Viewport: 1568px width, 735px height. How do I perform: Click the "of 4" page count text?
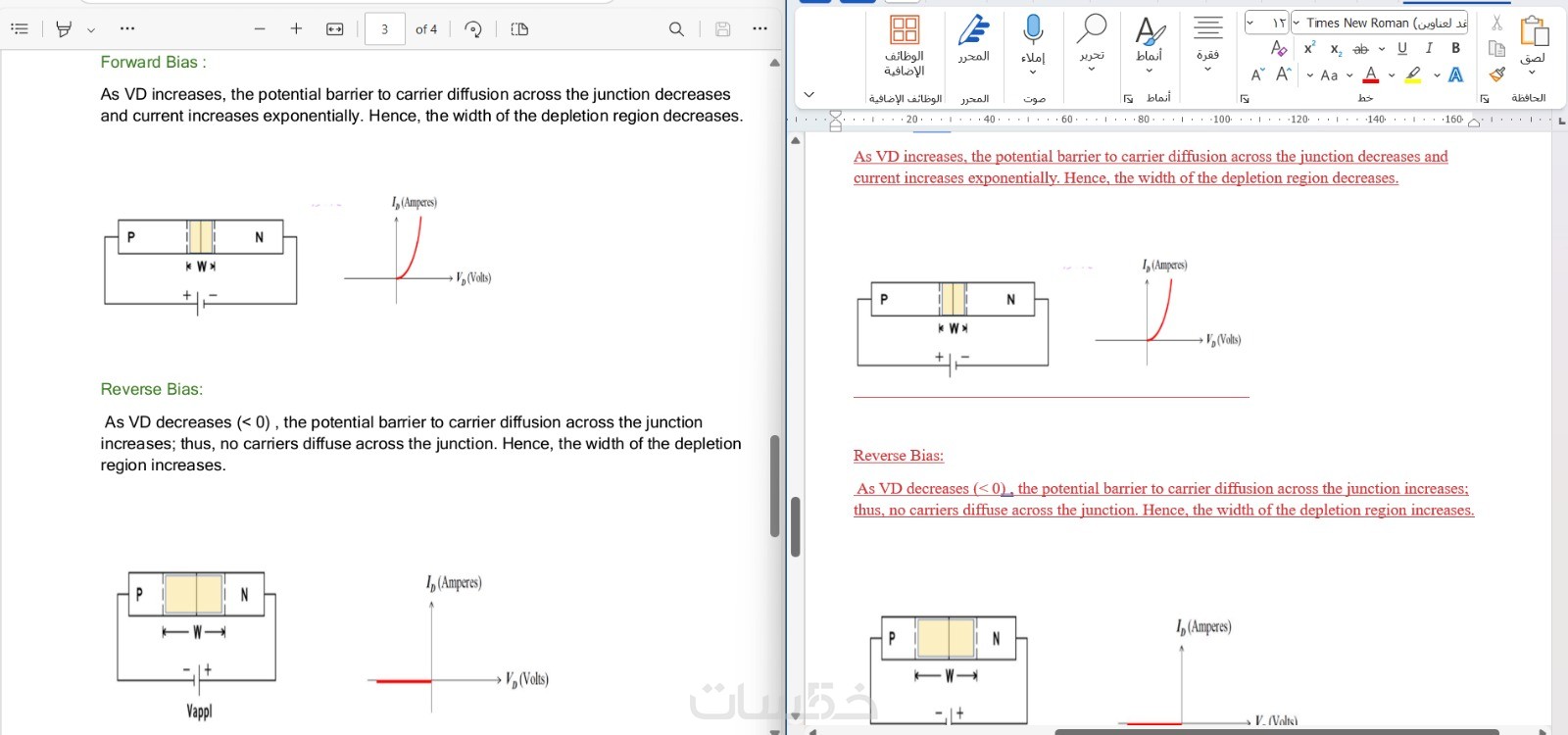[x=426, y=29]
